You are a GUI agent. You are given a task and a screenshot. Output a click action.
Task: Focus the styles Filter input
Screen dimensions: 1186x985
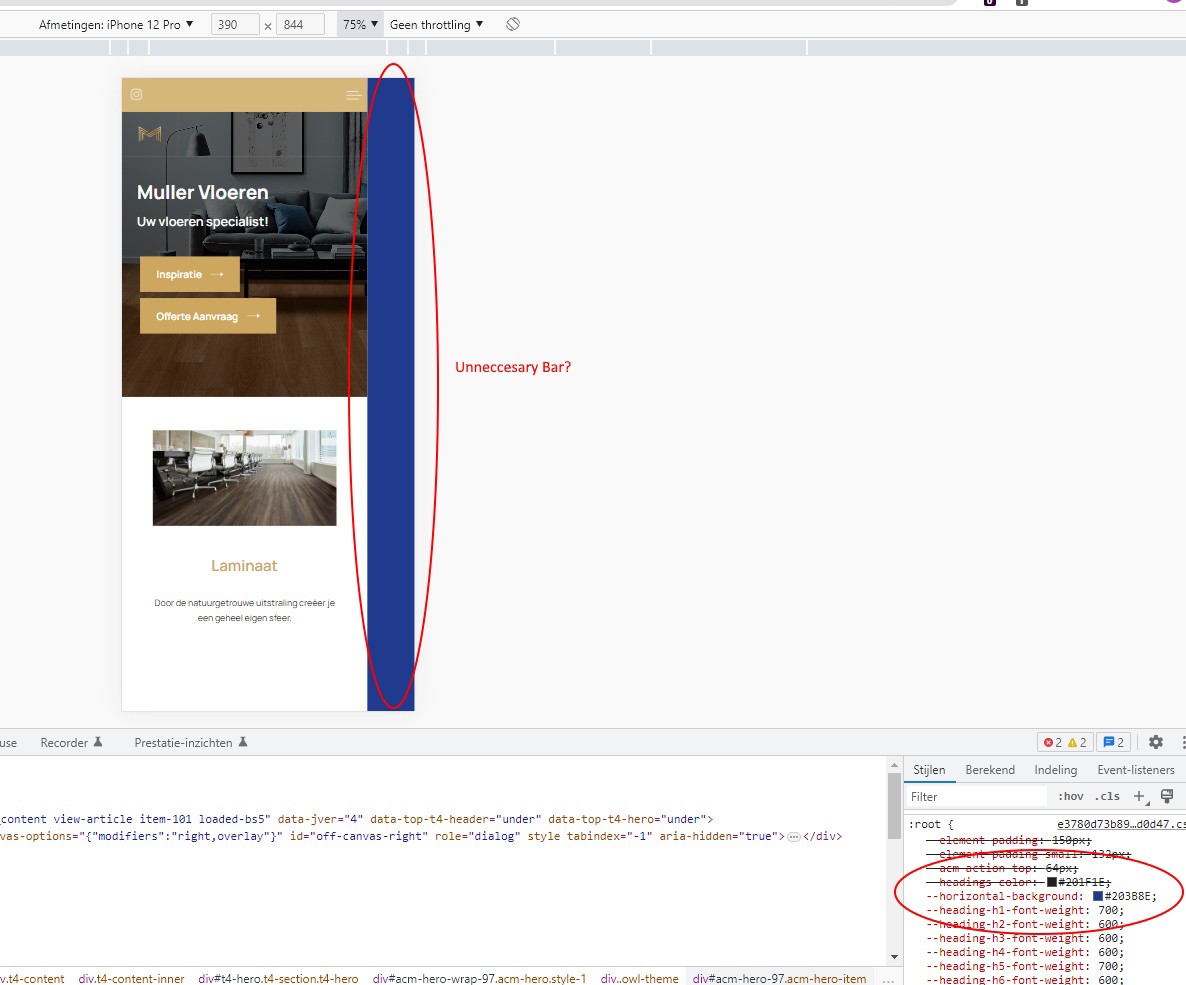tap(976, 796)
